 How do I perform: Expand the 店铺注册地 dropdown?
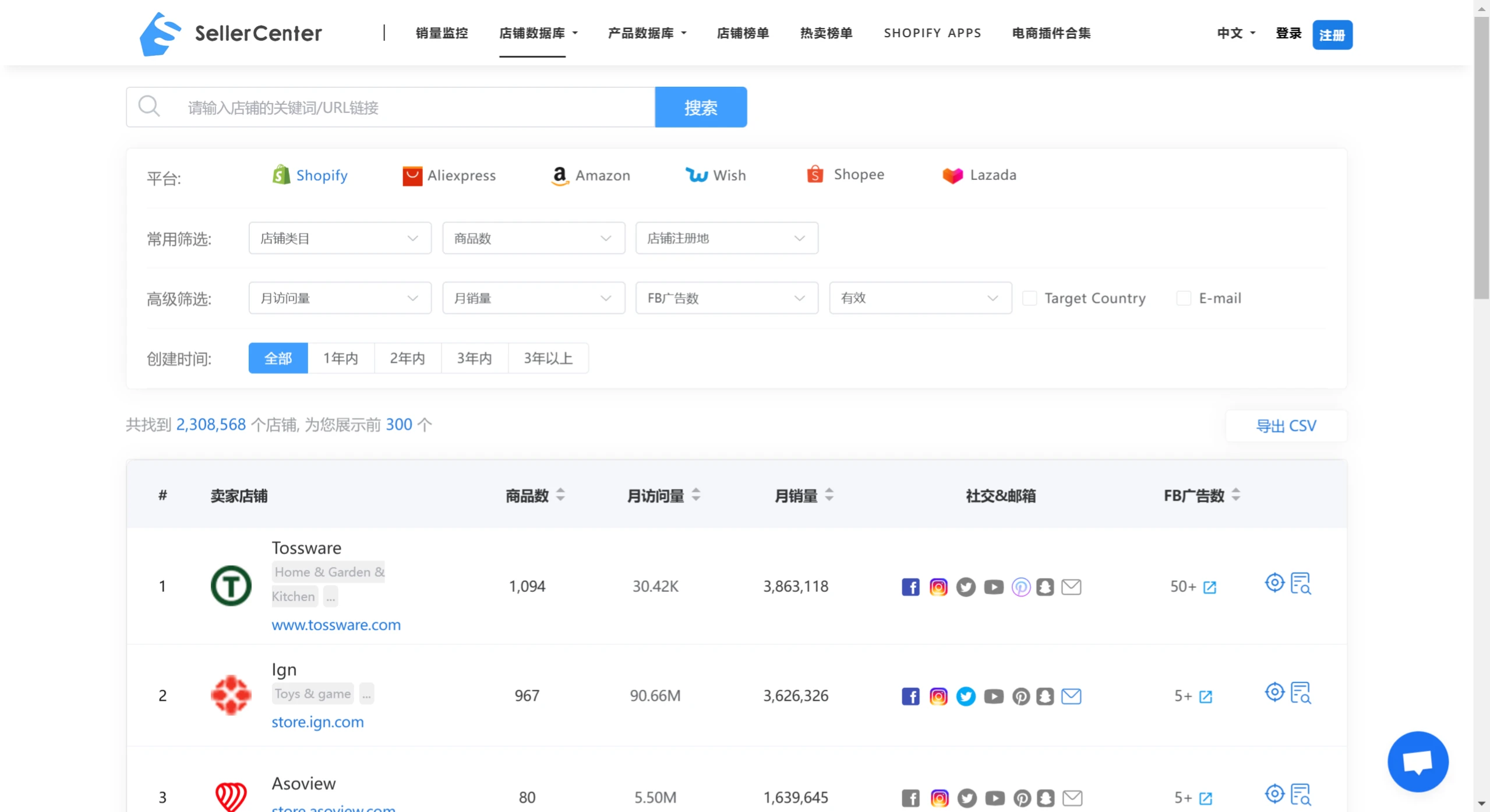[x=726, y=238]
